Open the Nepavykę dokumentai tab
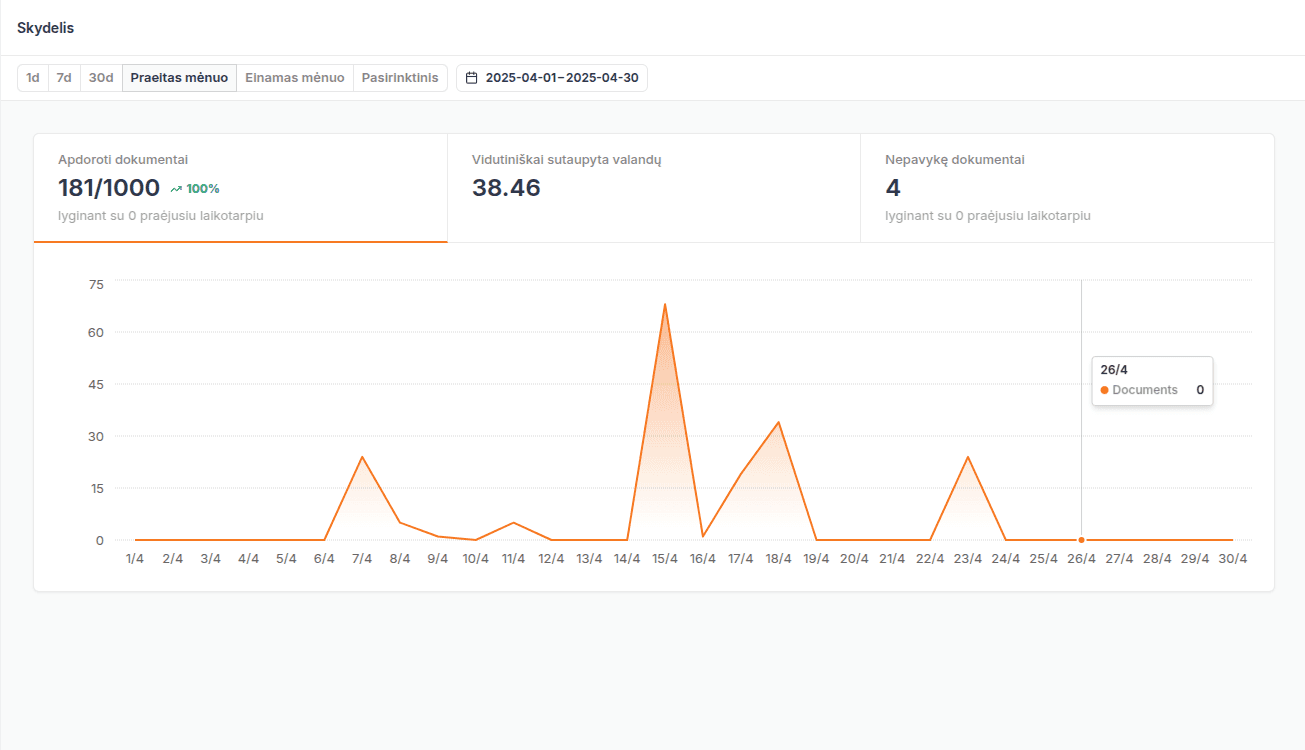 click(1067, 188)
